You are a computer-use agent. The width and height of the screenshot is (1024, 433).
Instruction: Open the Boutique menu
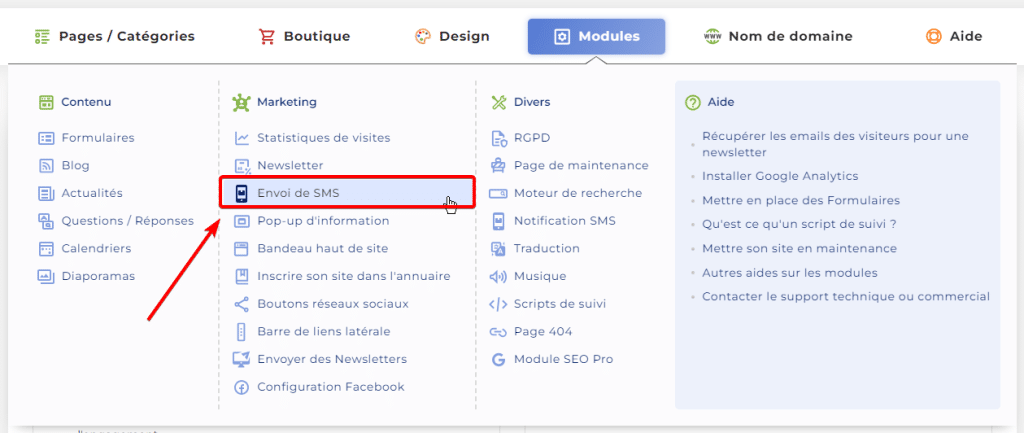[304, 37]
